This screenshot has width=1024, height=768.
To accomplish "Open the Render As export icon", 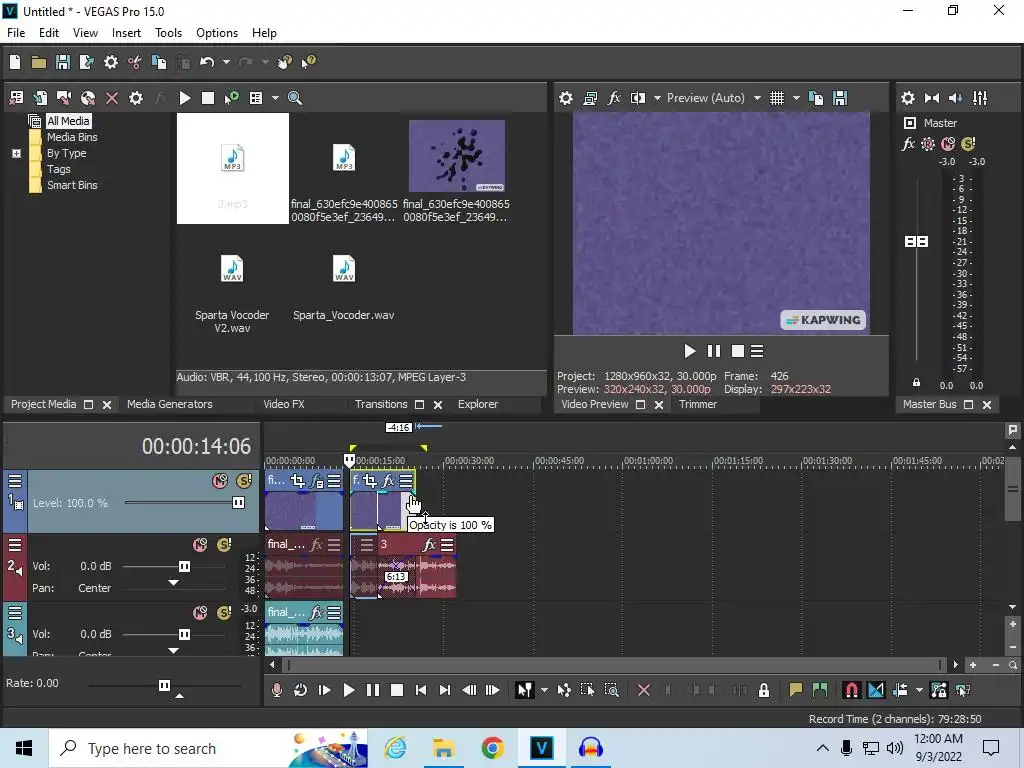I will [86, 62].
